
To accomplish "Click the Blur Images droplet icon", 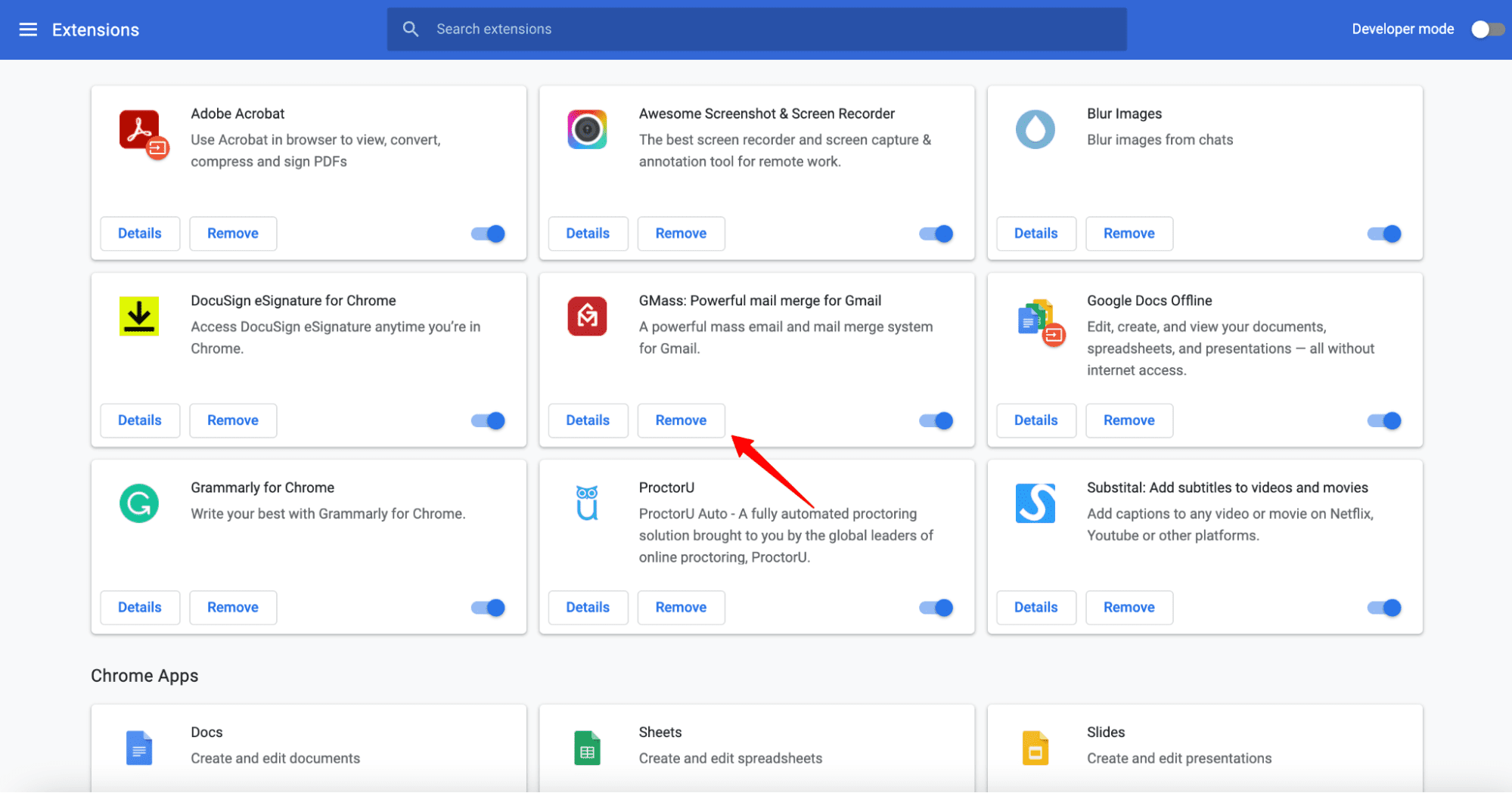I will coord(1035,129).
